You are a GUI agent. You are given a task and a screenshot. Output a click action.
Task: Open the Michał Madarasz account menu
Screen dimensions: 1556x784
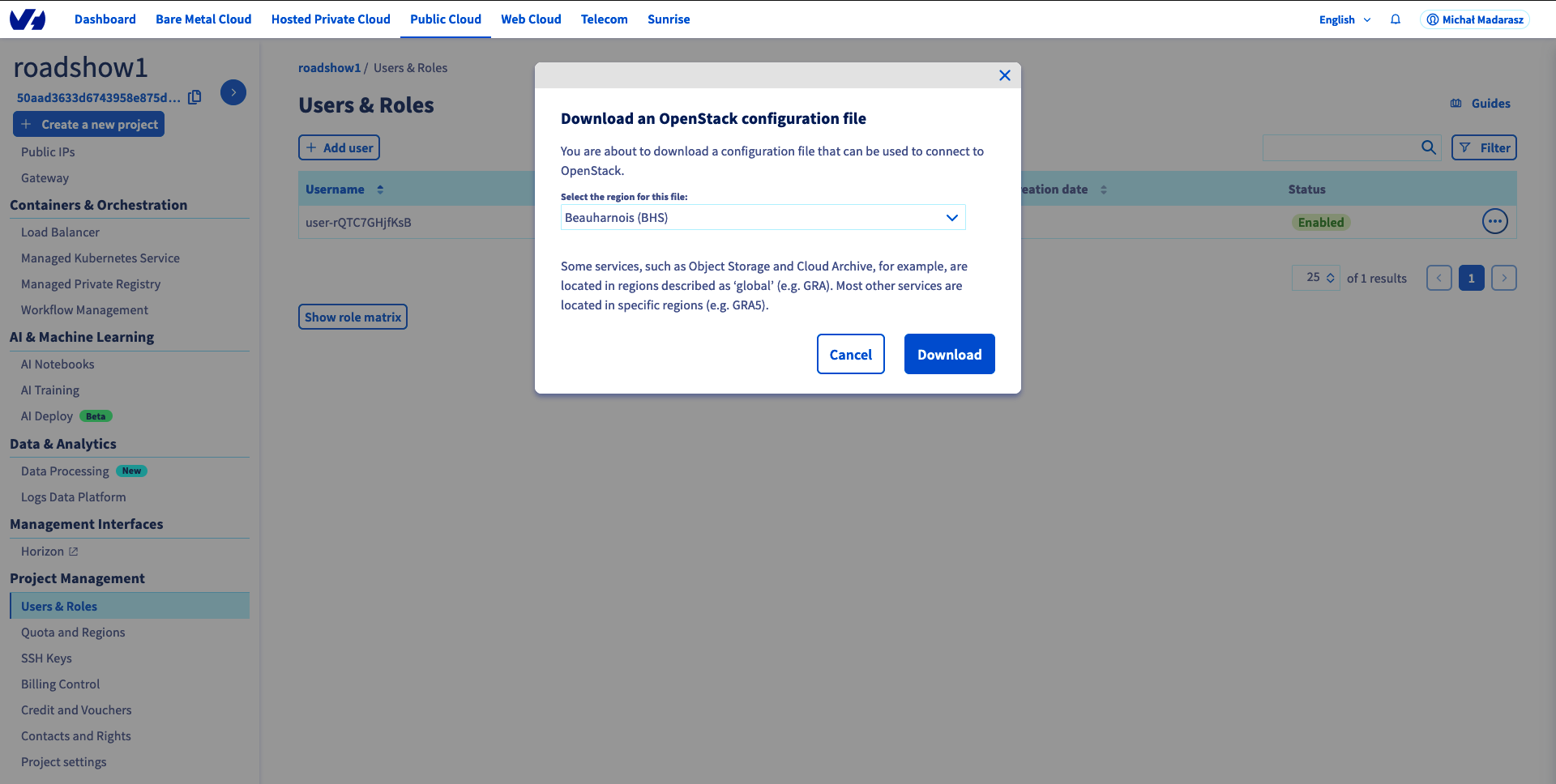click(1475, 19)
